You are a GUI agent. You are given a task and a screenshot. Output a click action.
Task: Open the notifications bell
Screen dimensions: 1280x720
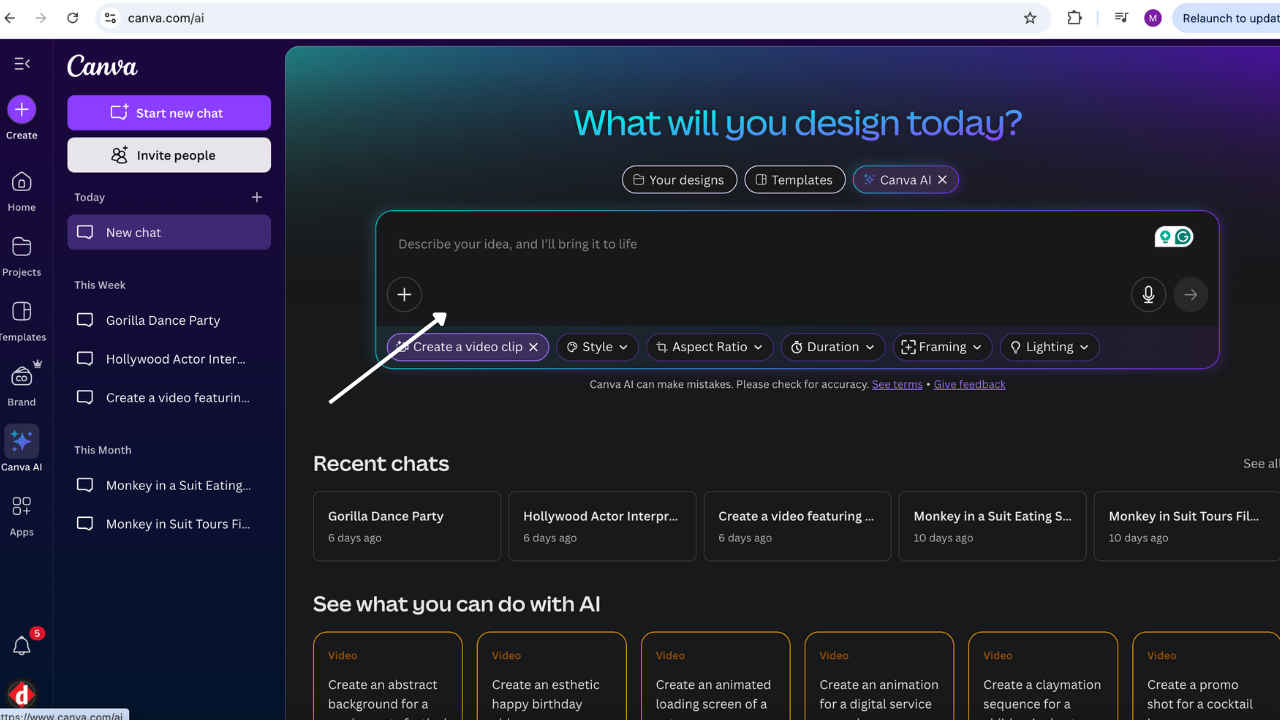(x=22, y=646)
